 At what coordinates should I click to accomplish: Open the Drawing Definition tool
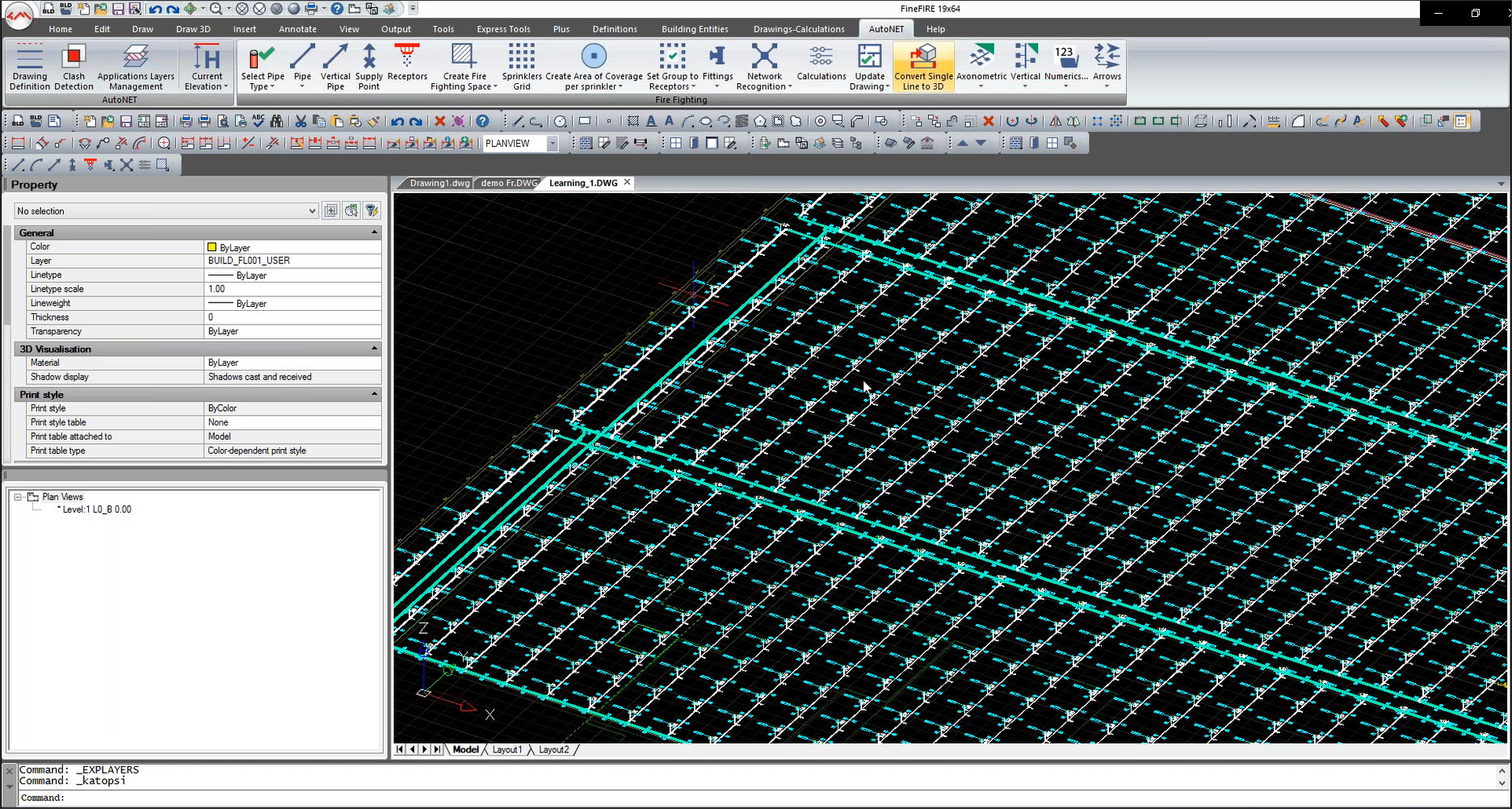point(30,67)
